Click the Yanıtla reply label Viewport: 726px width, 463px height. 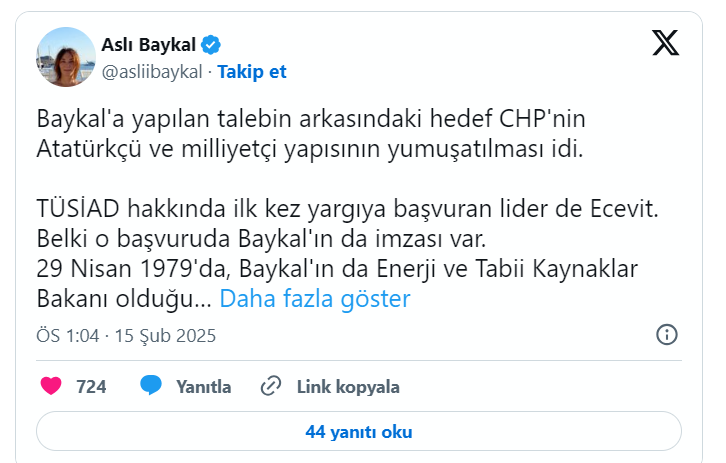[x=203, y=386]
